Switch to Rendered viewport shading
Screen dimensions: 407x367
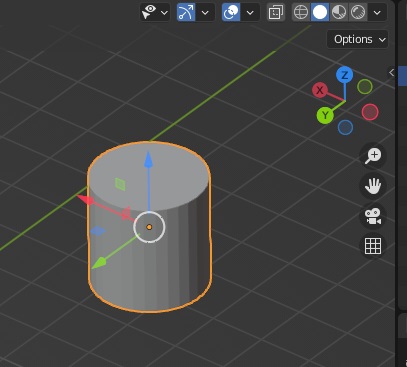tap(358, 12)
